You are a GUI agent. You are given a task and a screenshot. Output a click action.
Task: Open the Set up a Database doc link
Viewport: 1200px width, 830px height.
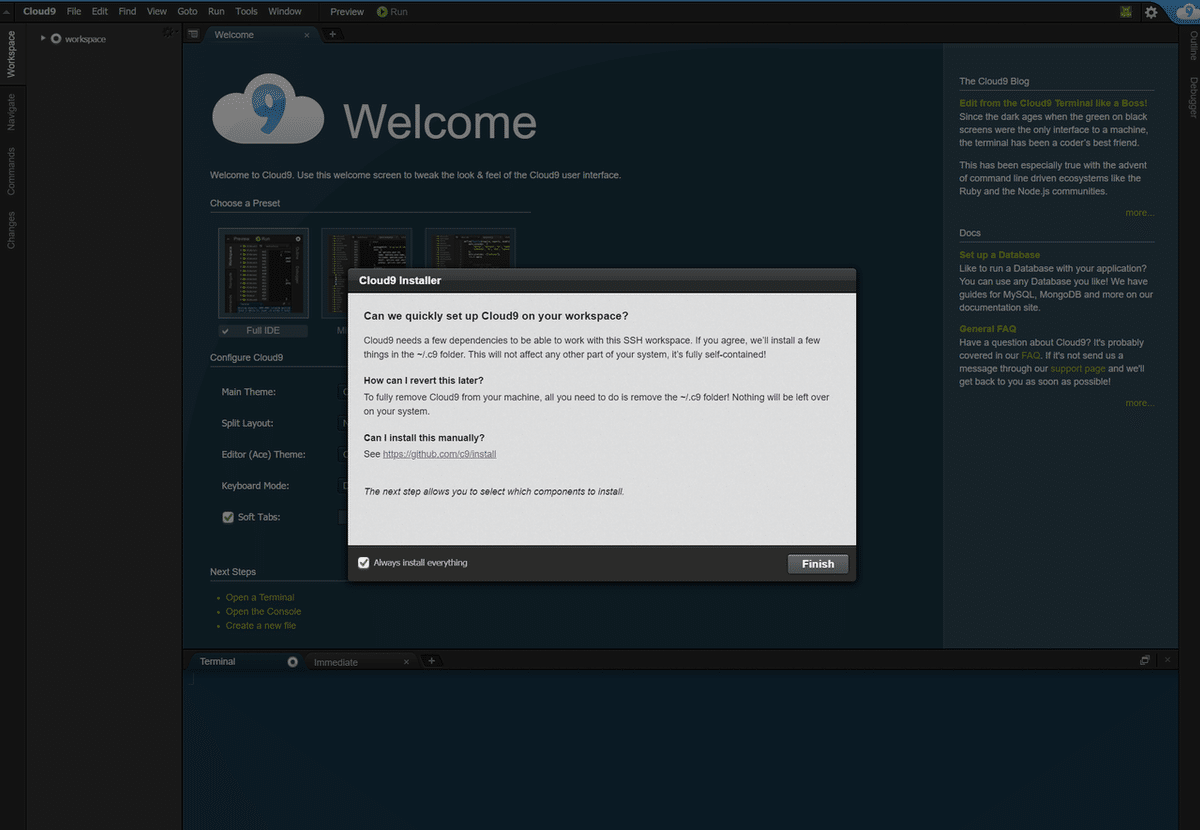(999, 255)
